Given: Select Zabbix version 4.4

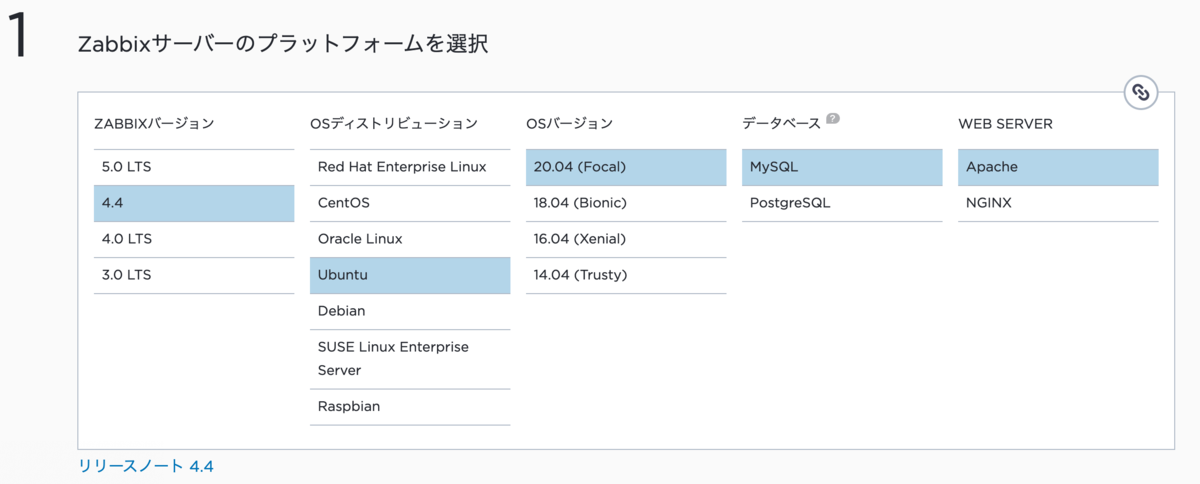Looking at the screenshot, I should 194,203.
